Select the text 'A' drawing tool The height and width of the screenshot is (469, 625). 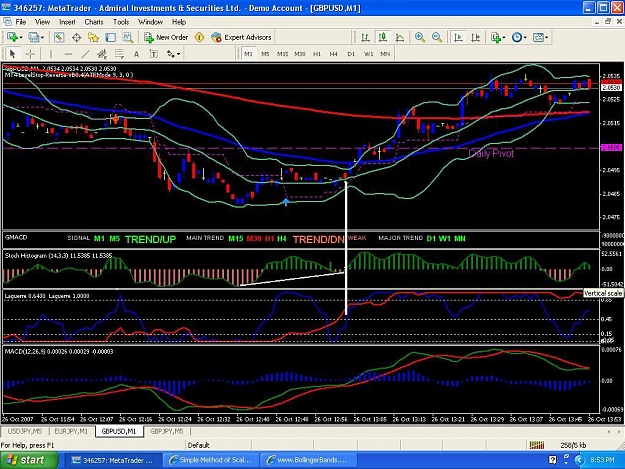point(136,54)
